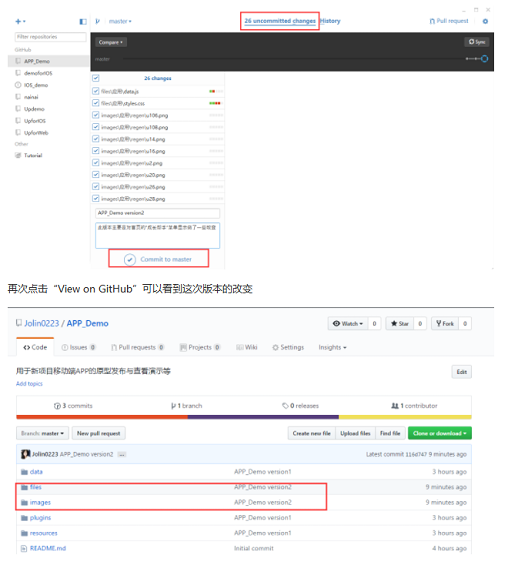This screenshot has height=565, width=508.
Task: Click the Upload files button
Action: coord(355,433)
